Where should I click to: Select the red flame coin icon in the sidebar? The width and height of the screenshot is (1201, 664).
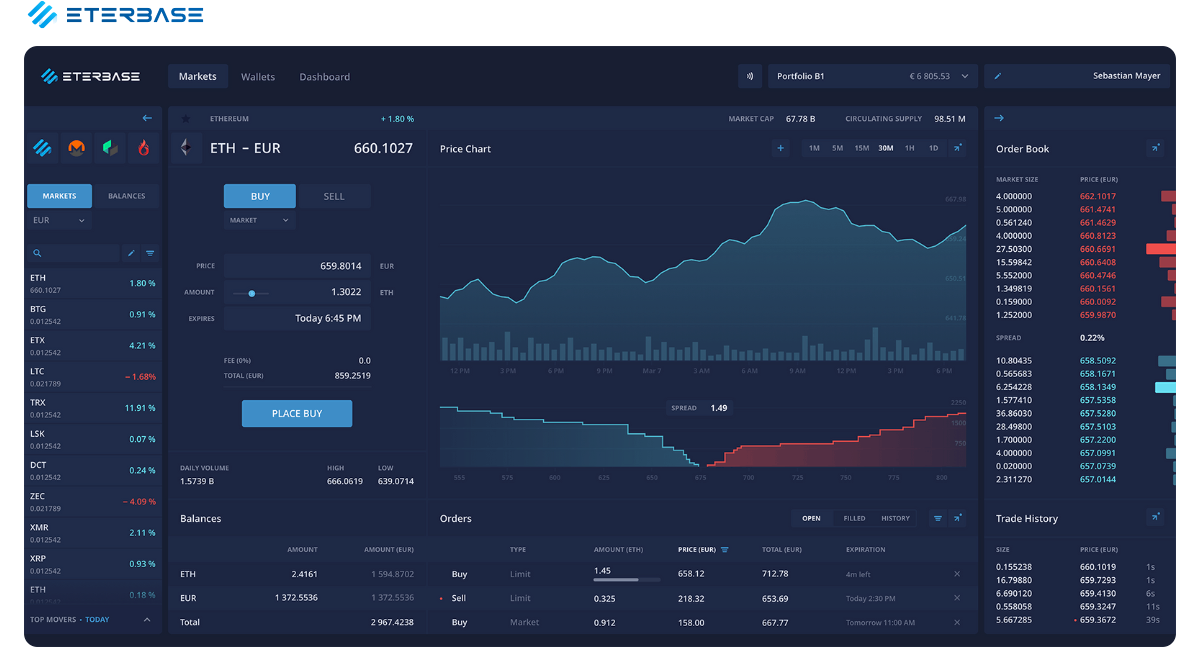tap(145, 148)
